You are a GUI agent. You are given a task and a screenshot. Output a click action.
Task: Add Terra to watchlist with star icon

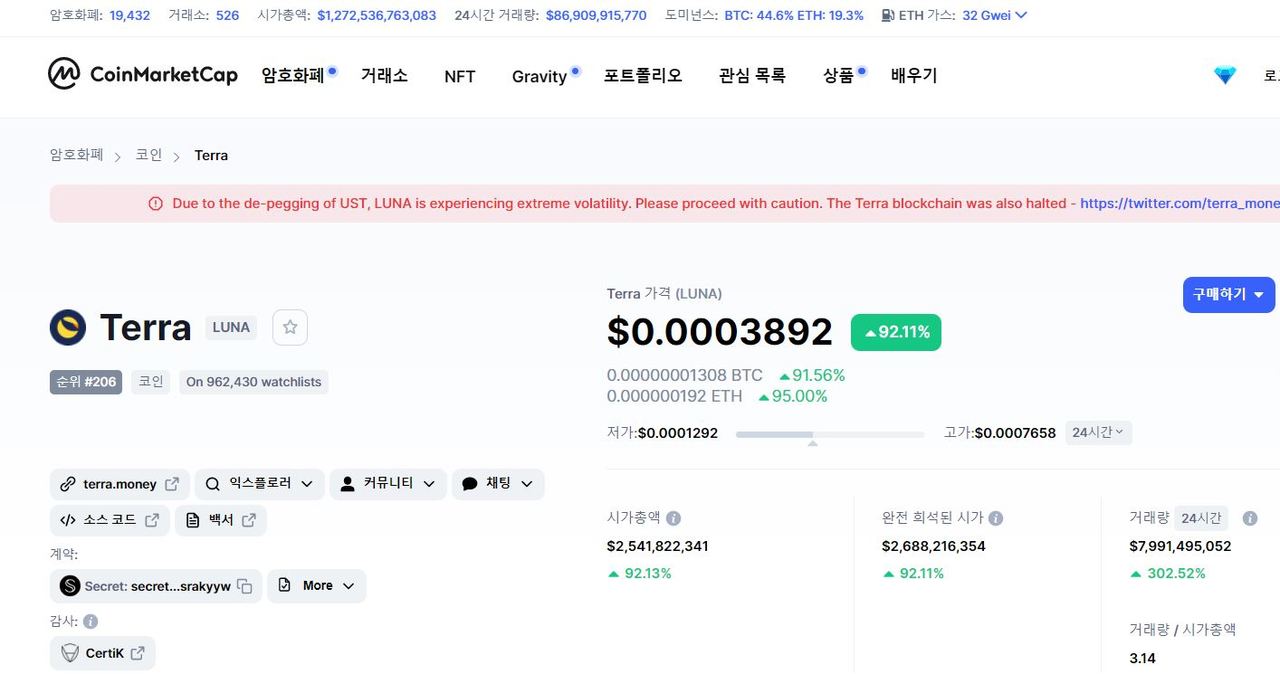point(290,327)
